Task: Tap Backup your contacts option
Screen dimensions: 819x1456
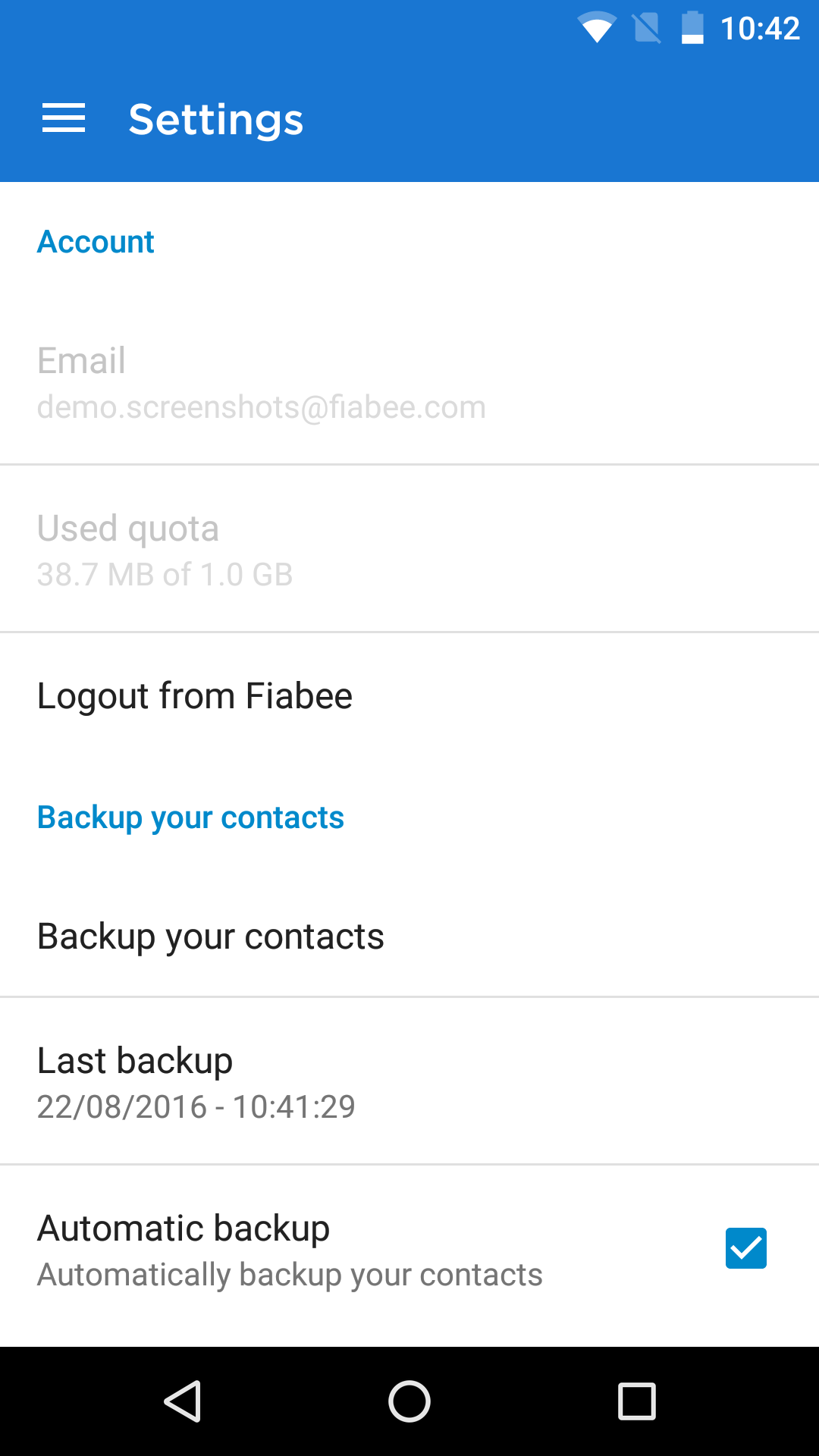Action: 211,937
